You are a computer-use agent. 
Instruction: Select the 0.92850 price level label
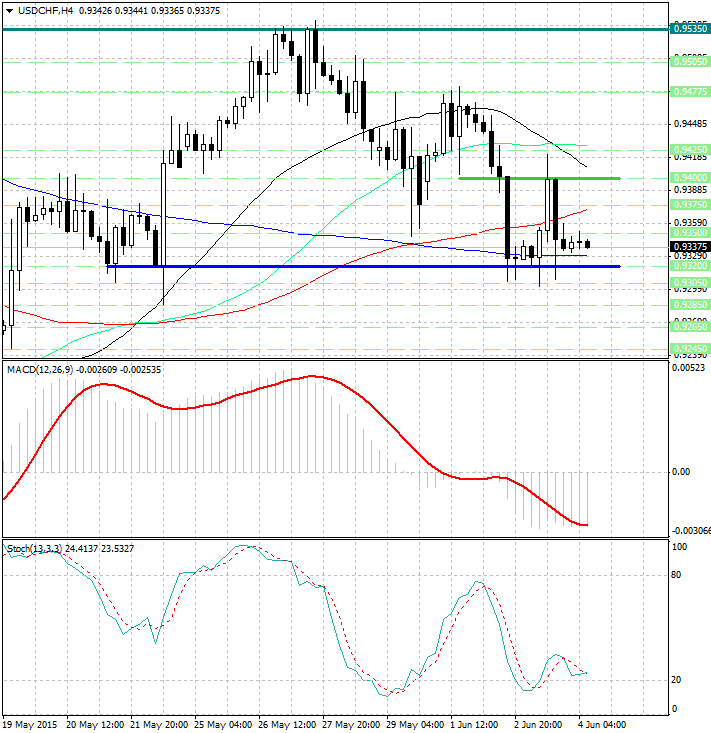(x=690, y=305)
